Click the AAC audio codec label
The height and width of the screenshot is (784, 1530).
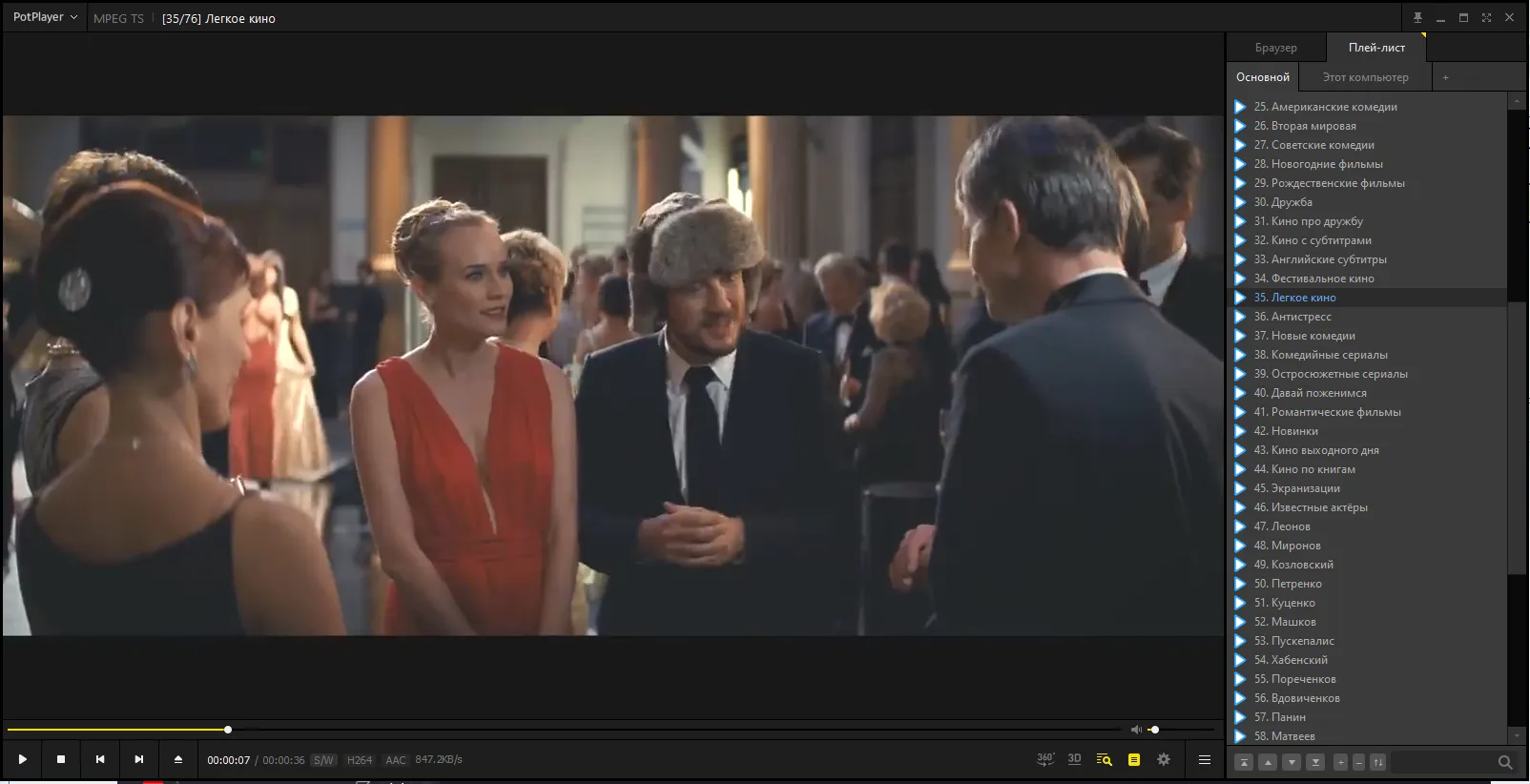pos(396,760)
